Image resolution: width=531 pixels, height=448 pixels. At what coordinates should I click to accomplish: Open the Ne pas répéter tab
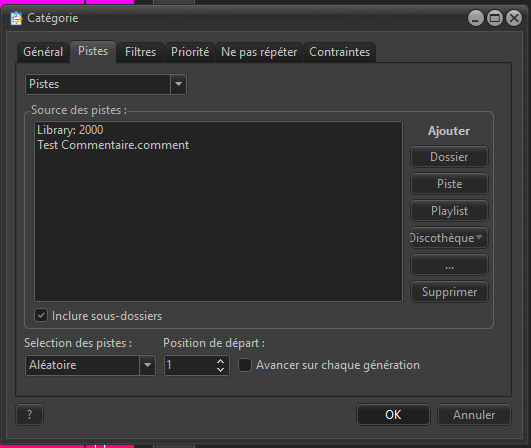pyautogui.click(x=259, y=52)
